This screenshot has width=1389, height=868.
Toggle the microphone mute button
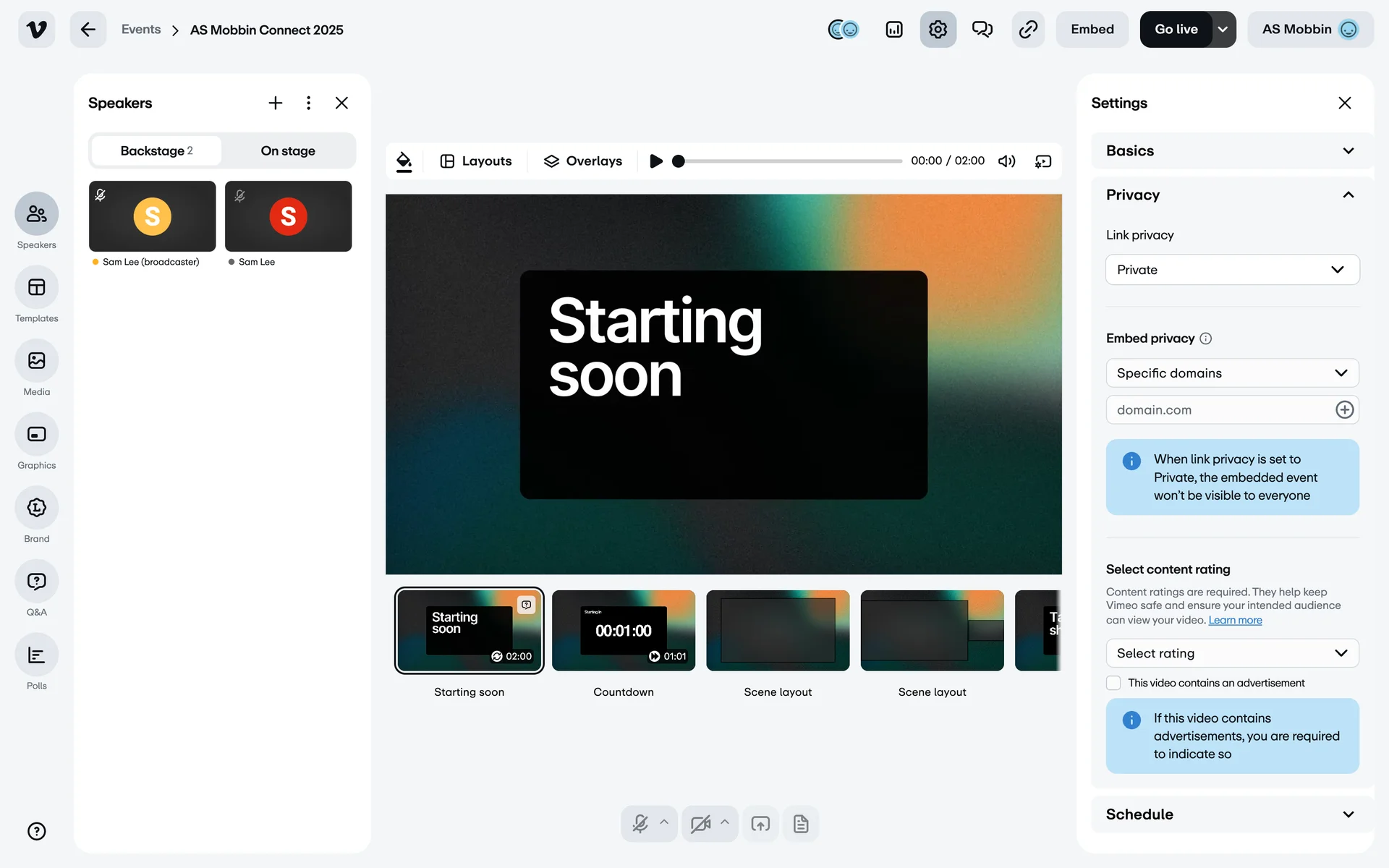tap(640, 824)
